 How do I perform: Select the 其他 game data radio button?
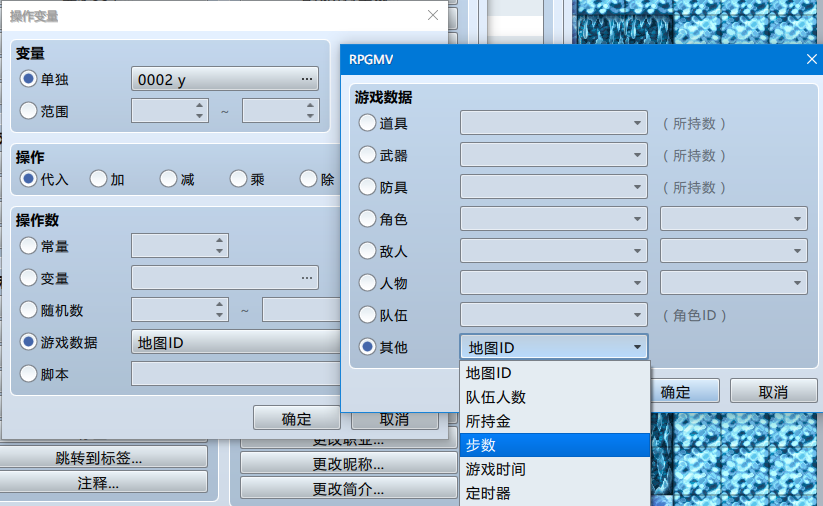[367, 347]
